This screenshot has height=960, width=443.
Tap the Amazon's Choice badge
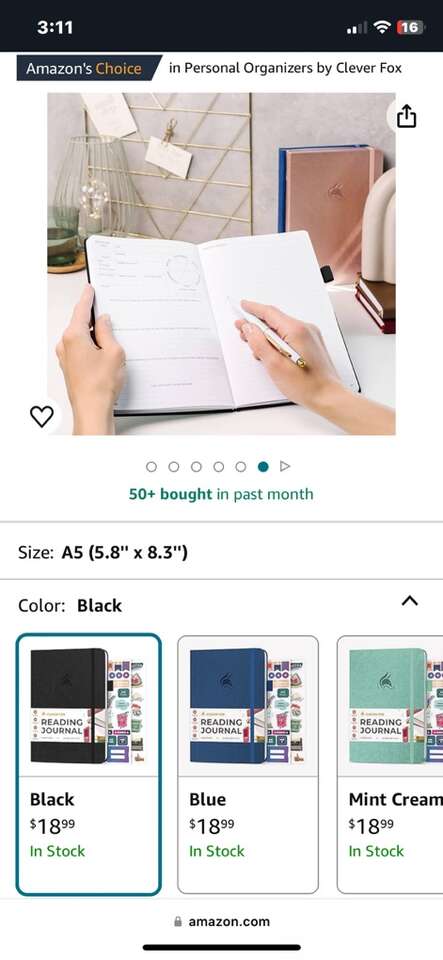pyautogui.click(x=89, y=68)
